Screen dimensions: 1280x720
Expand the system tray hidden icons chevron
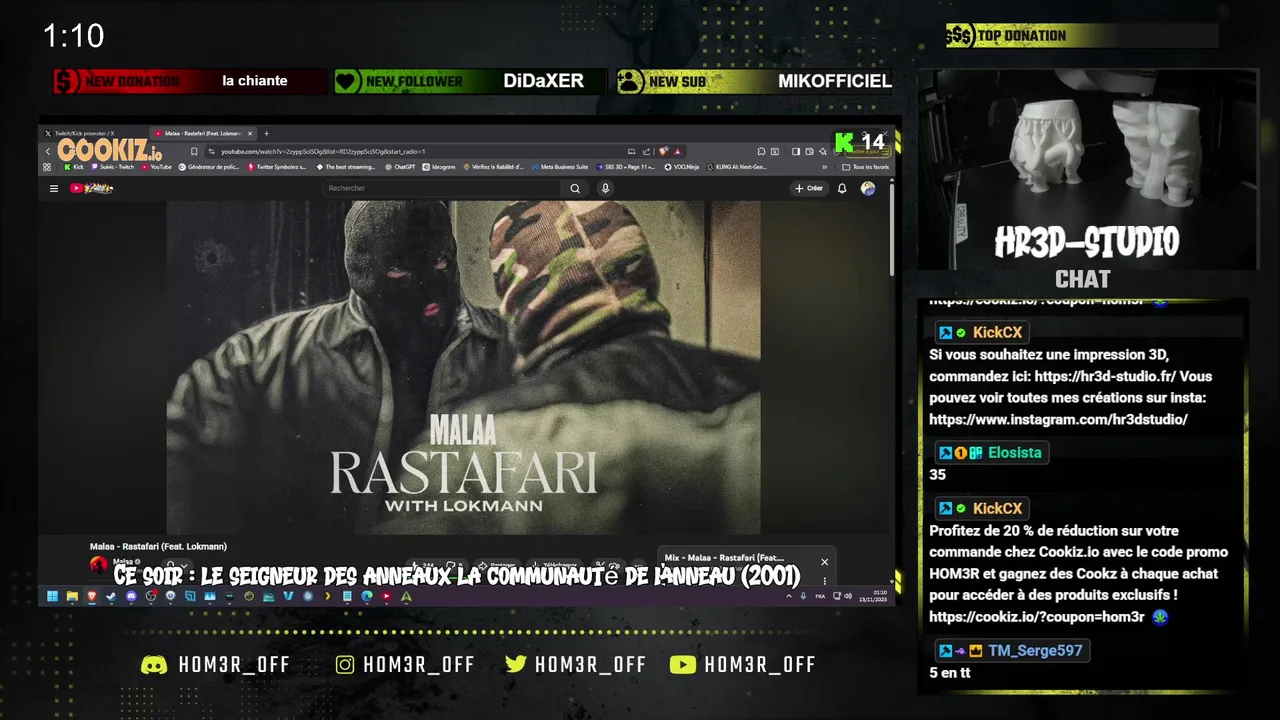coord(788,596)
